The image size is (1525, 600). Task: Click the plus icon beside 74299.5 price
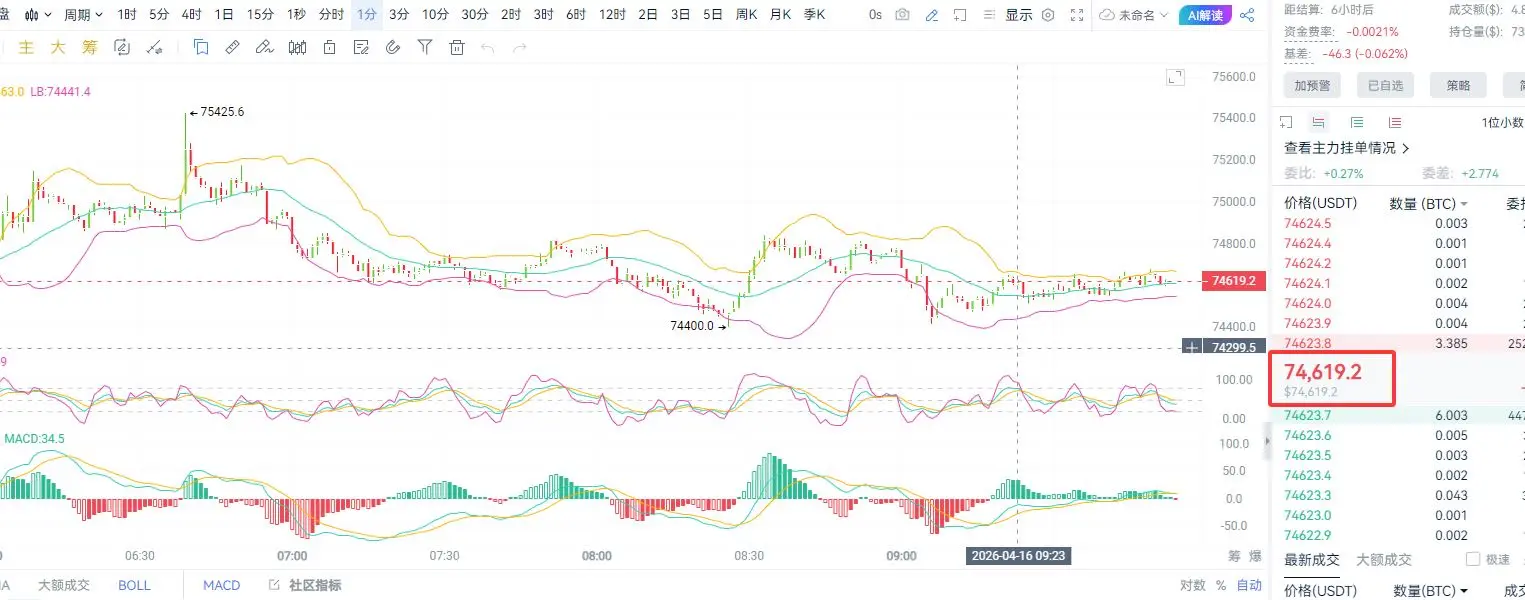point(1192,347)
